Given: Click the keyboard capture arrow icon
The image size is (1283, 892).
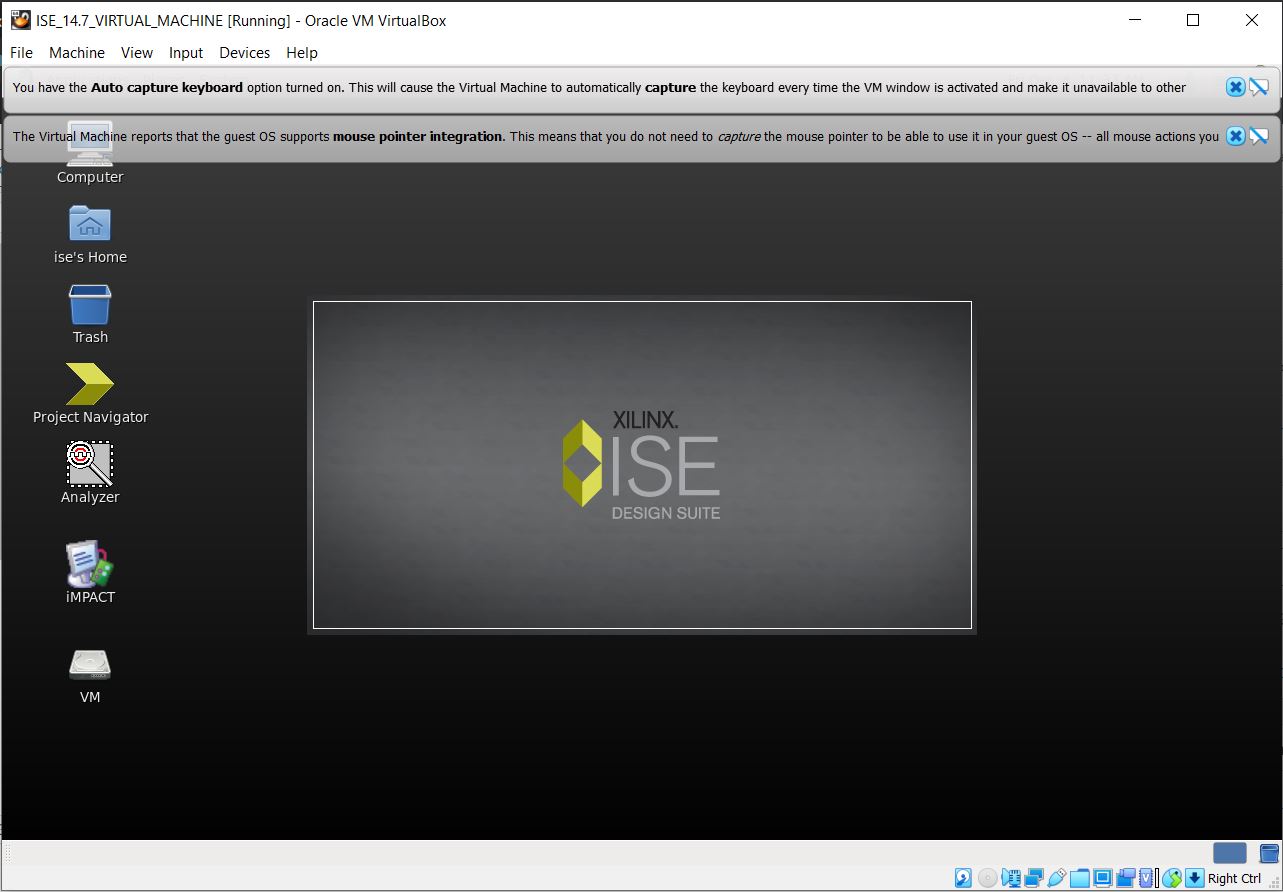Looking at the screenshot, I should coord(1195,878).
